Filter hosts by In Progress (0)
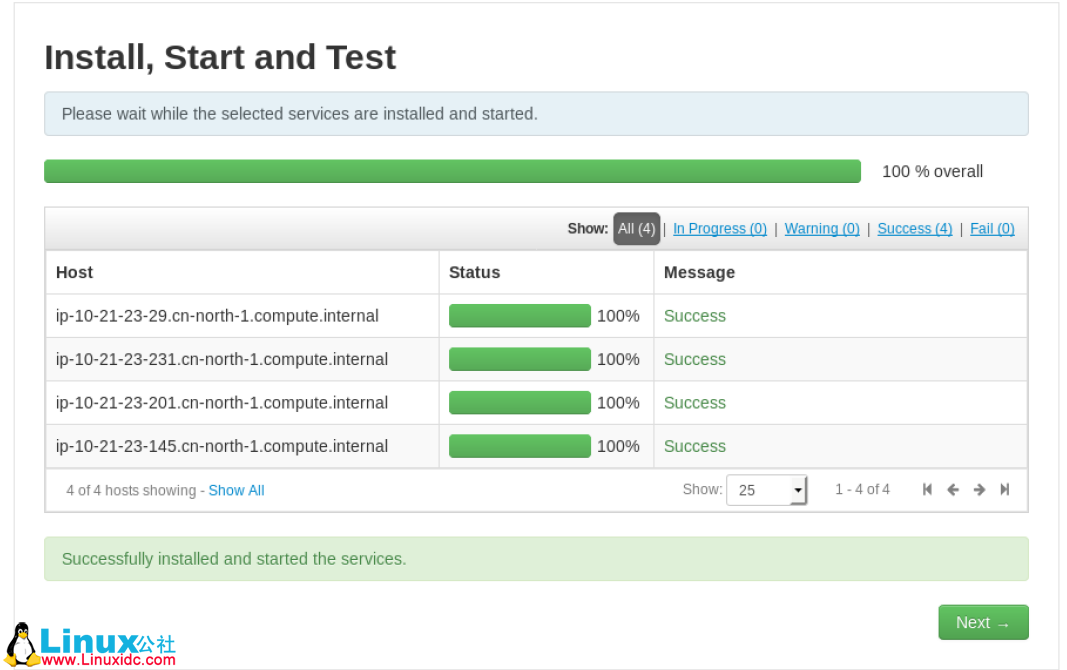This screenshot has width=1067, height=670. 719,229
